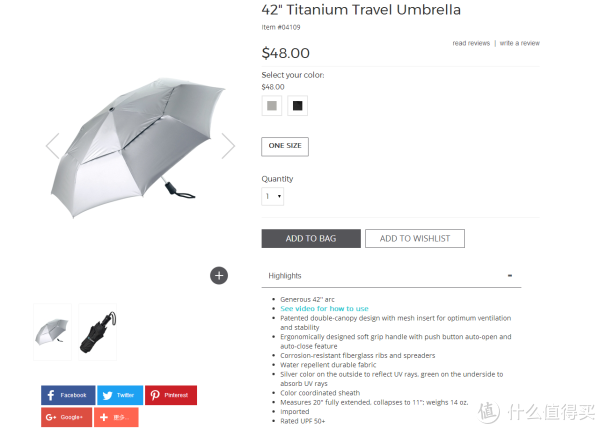This screenshot has height=429, width=600.
Task: Collapse the Highlights section
Action: point(510,276)
